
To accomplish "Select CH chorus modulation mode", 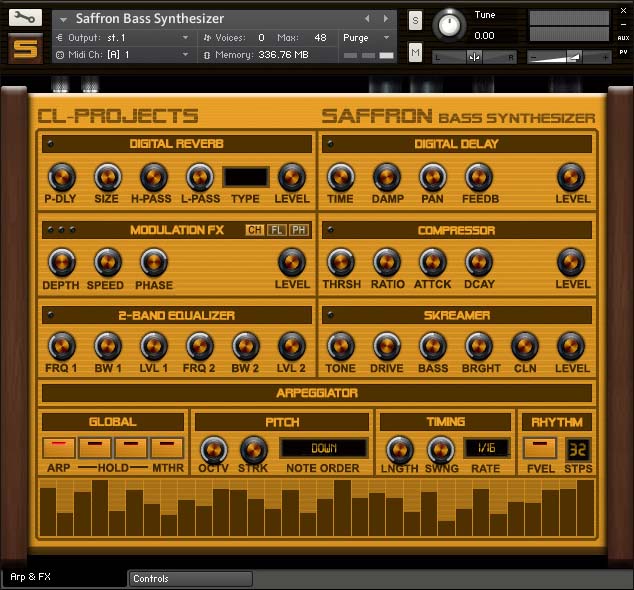I will [x=255, y=230].
